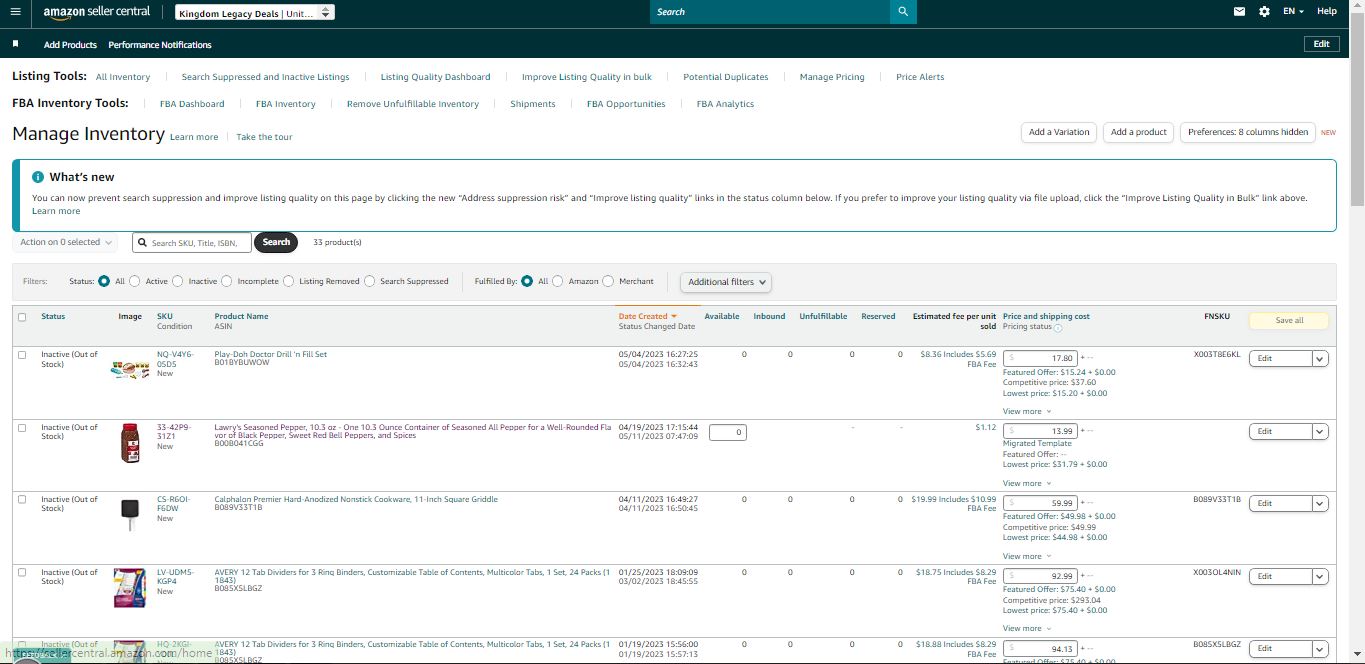
Task: Toggle the select-all rows checkbox
Action: 22,317
